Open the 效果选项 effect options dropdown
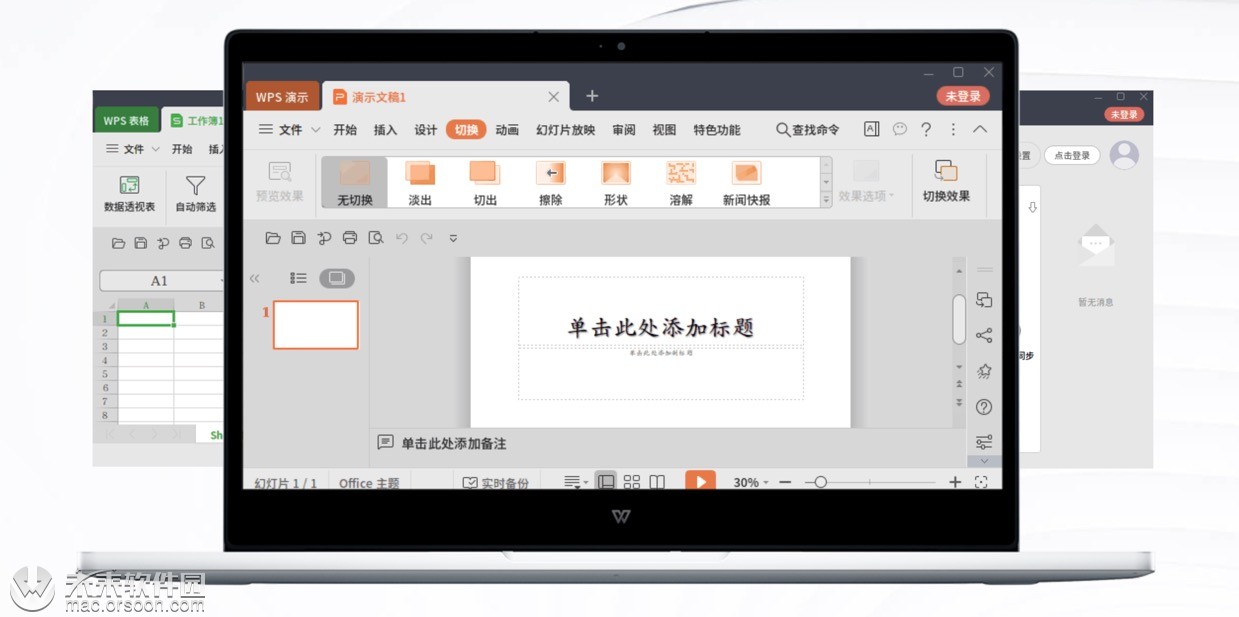The width and height of the screenshot is (1239, 617). click(x=866, y=182)
